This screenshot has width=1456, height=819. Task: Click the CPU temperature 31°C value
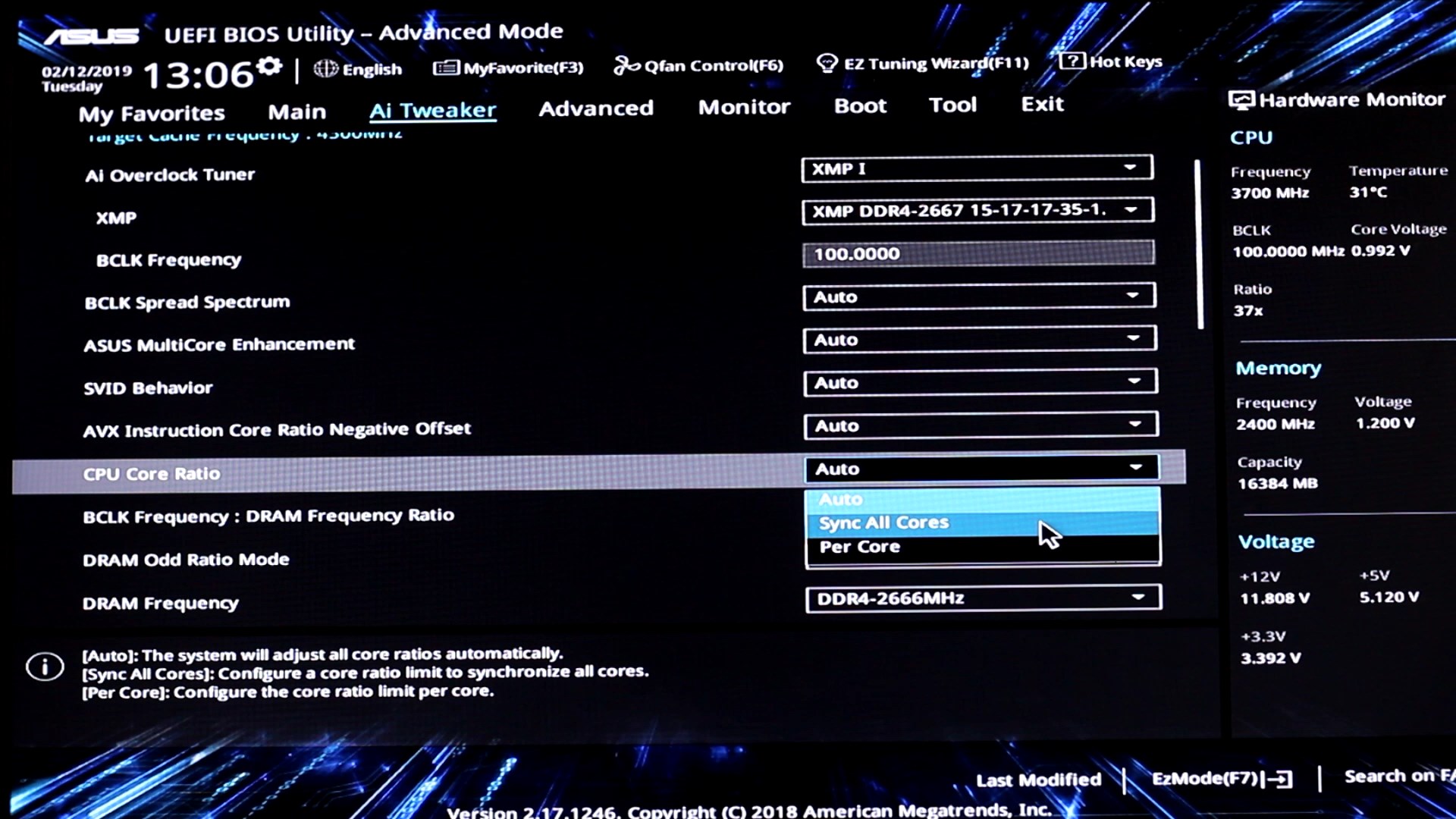coord(1368,192)
